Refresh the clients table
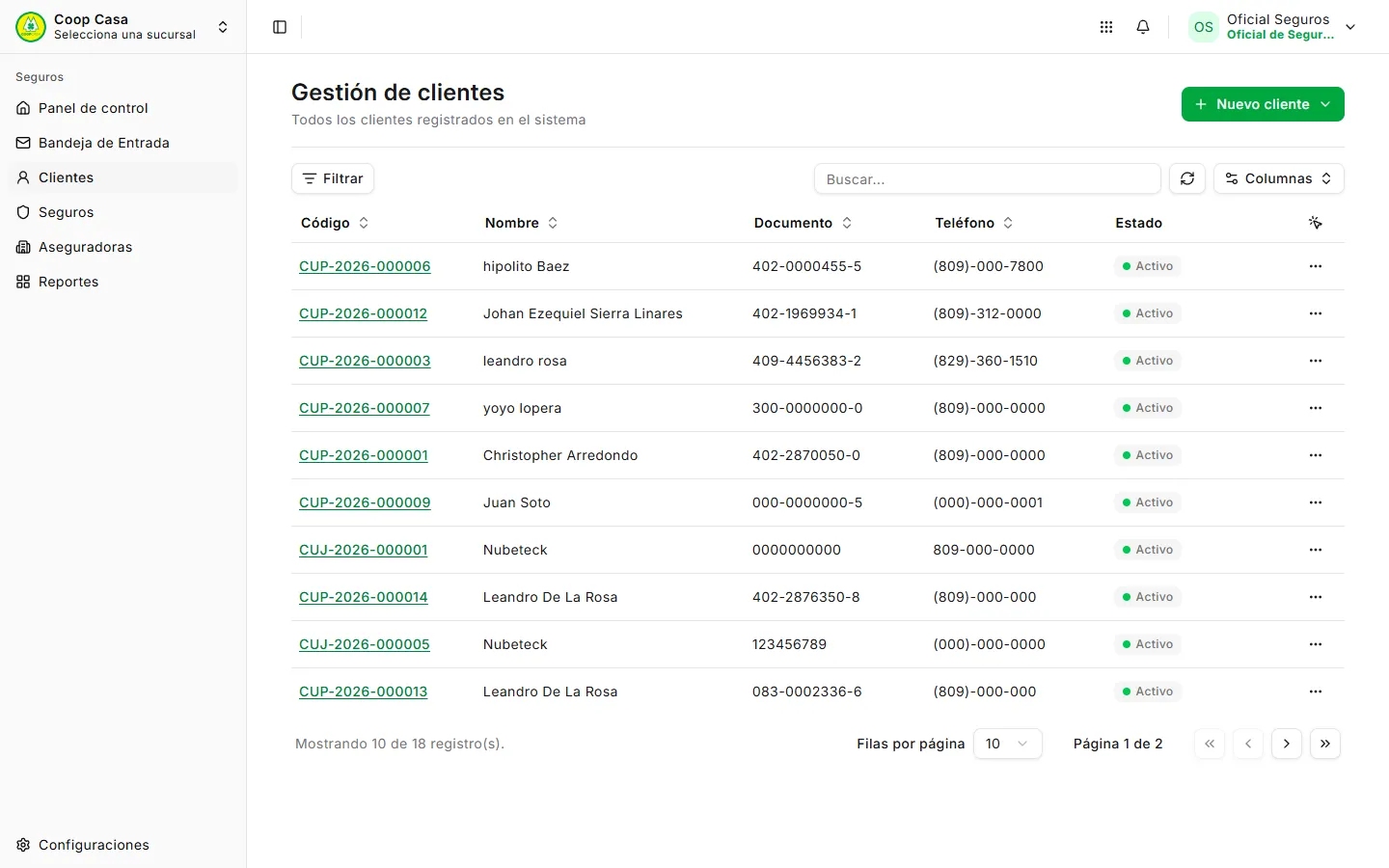This screenshot has height=868, width=1389. coord(1187,178)
